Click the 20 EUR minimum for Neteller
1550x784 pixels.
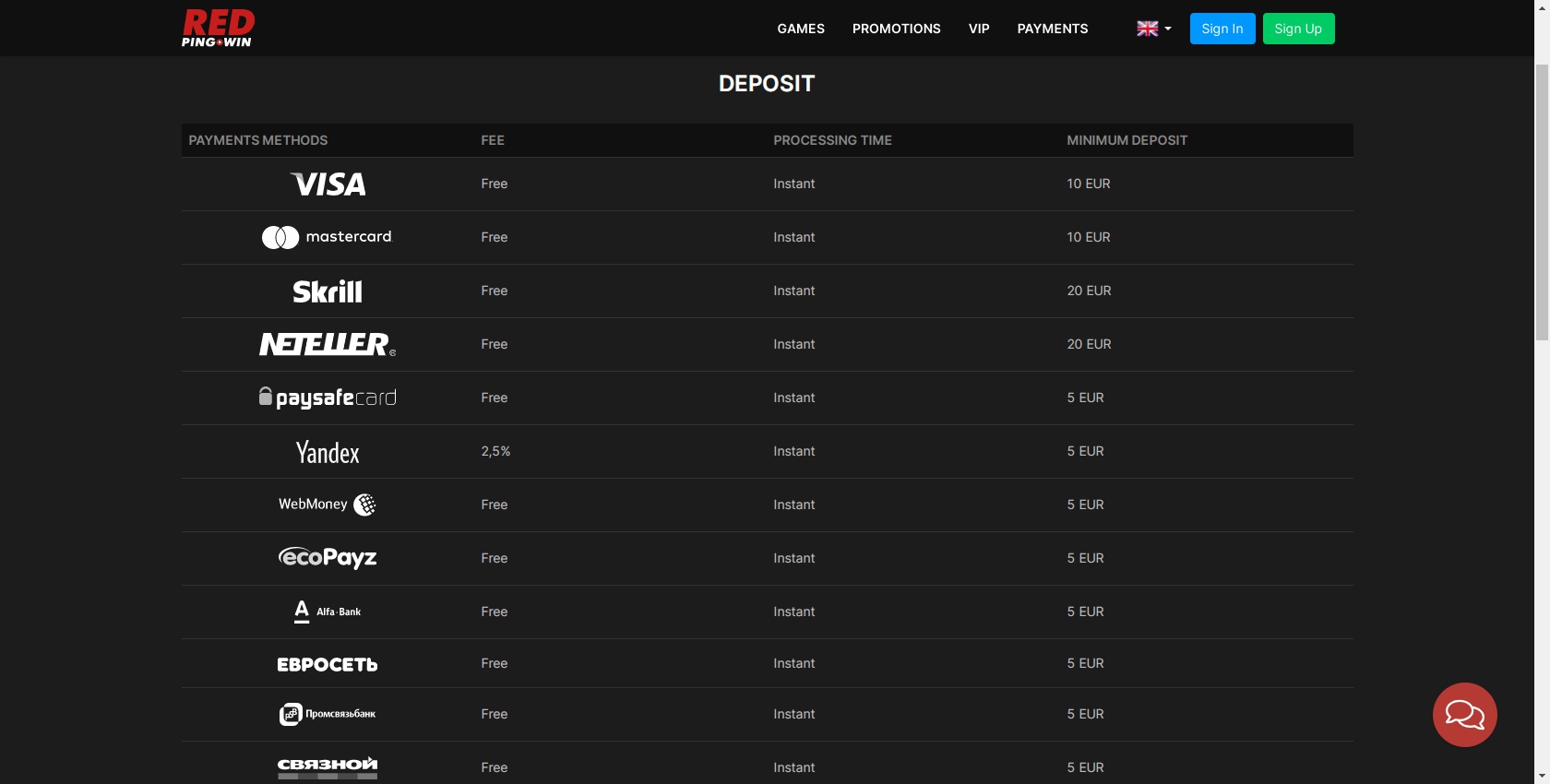click(1089, 344)
